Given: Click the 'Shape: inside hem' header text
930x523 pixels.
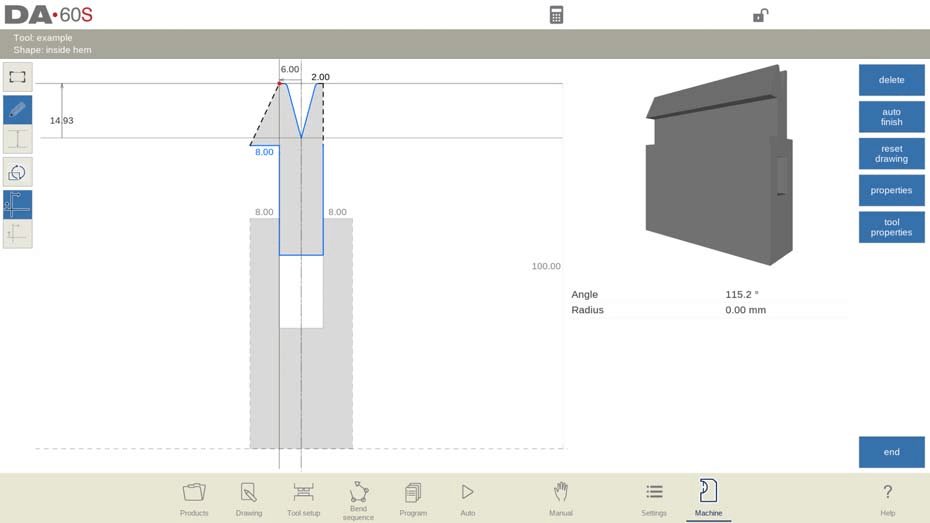Looking at the screenshot, I should pos(52,50).
